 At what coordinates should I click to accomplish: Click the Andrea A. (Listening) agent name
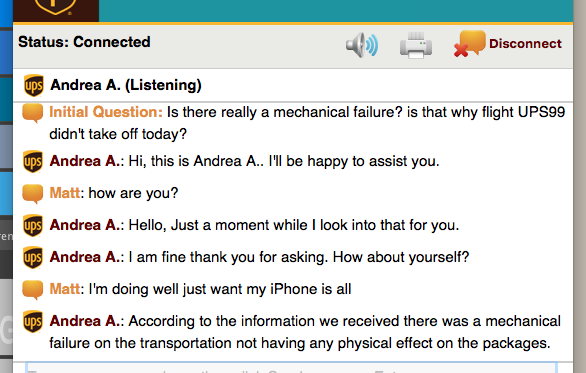pyautogui.click(x=126, y=85)
